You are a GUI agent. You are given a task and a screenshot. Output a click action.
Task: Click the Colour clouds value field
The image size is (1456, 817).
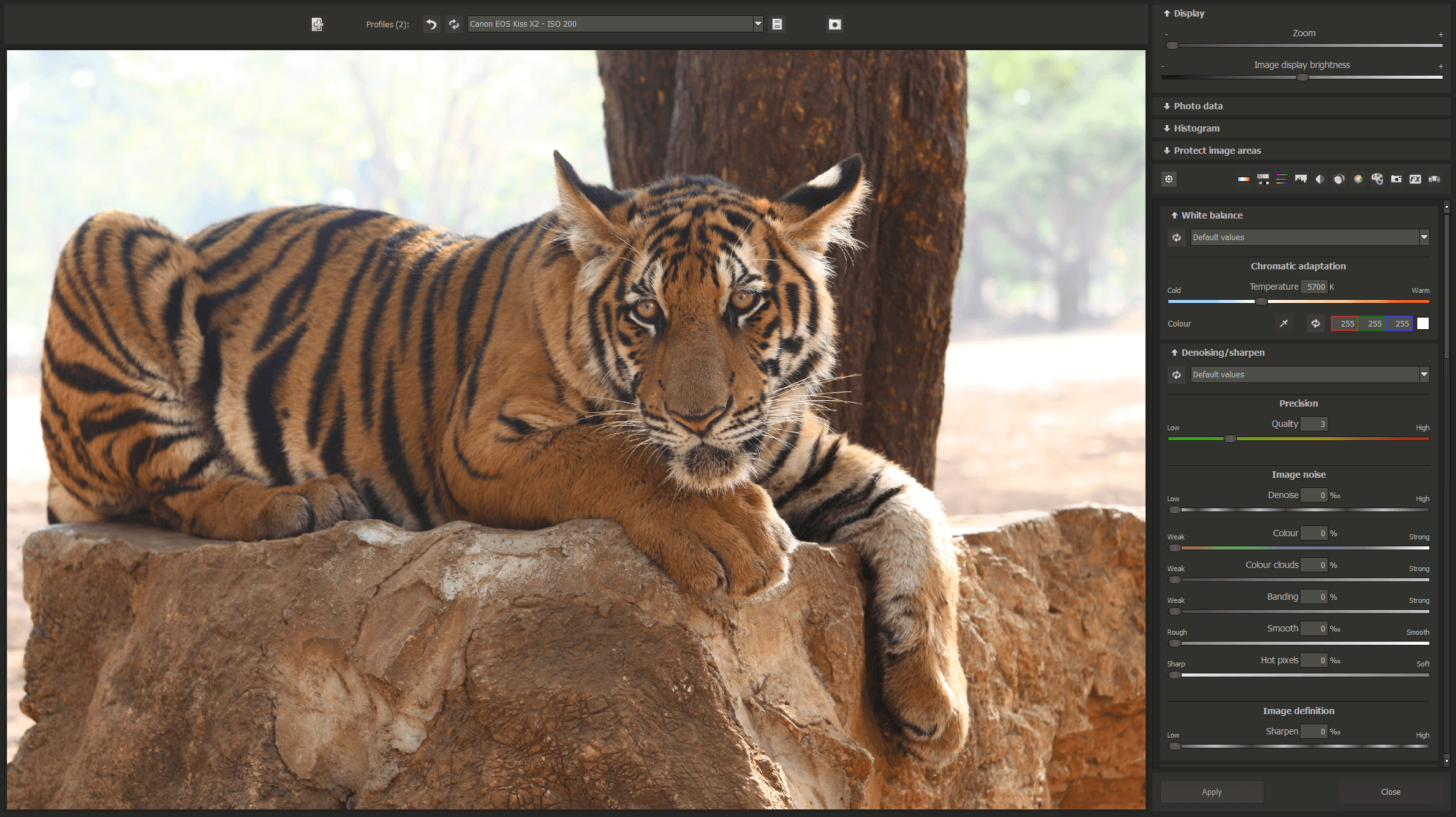coord(1314,565)
